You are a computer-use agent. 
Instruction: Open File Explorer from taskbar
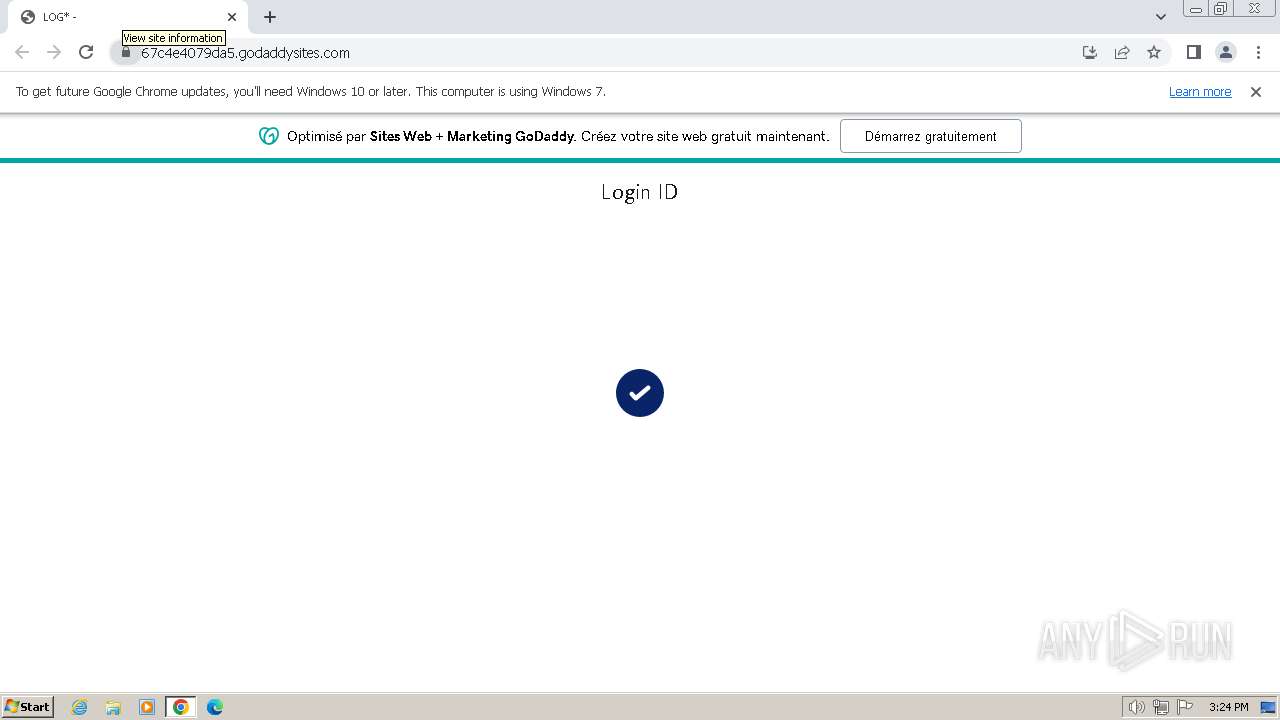pos(113,707)
